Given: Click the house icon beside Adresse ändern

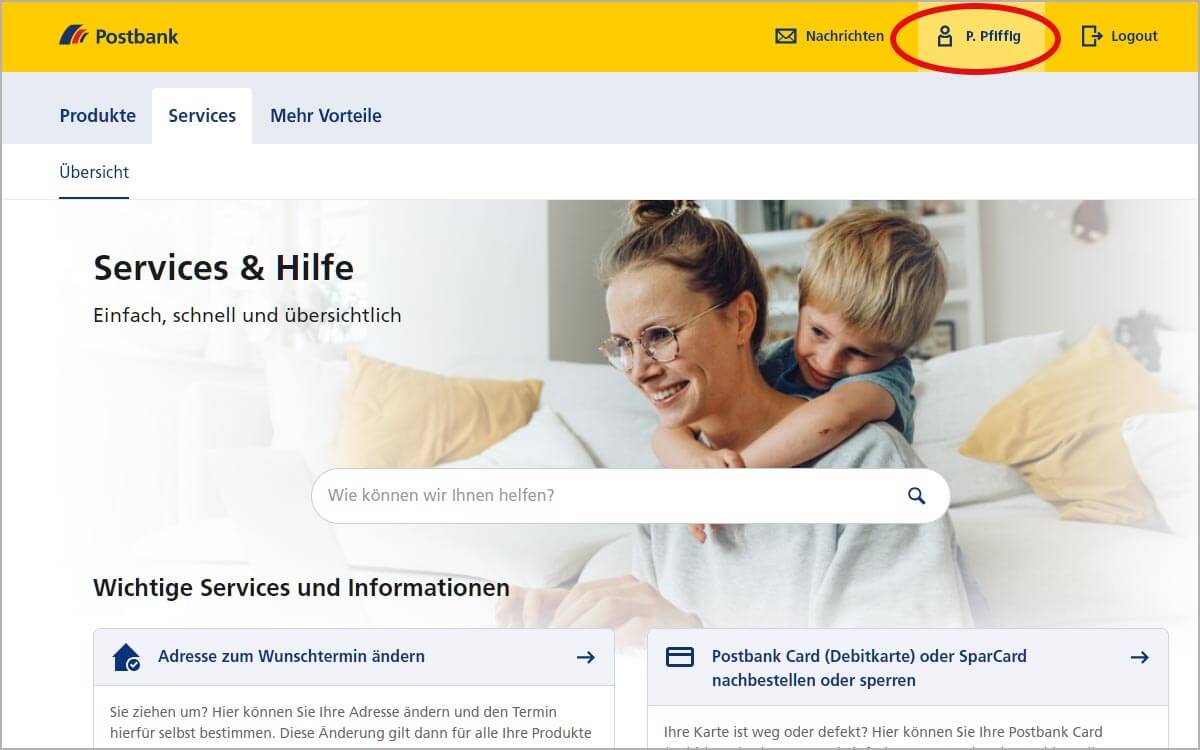Looking at the screenshot, I should [x=127, y=657].
